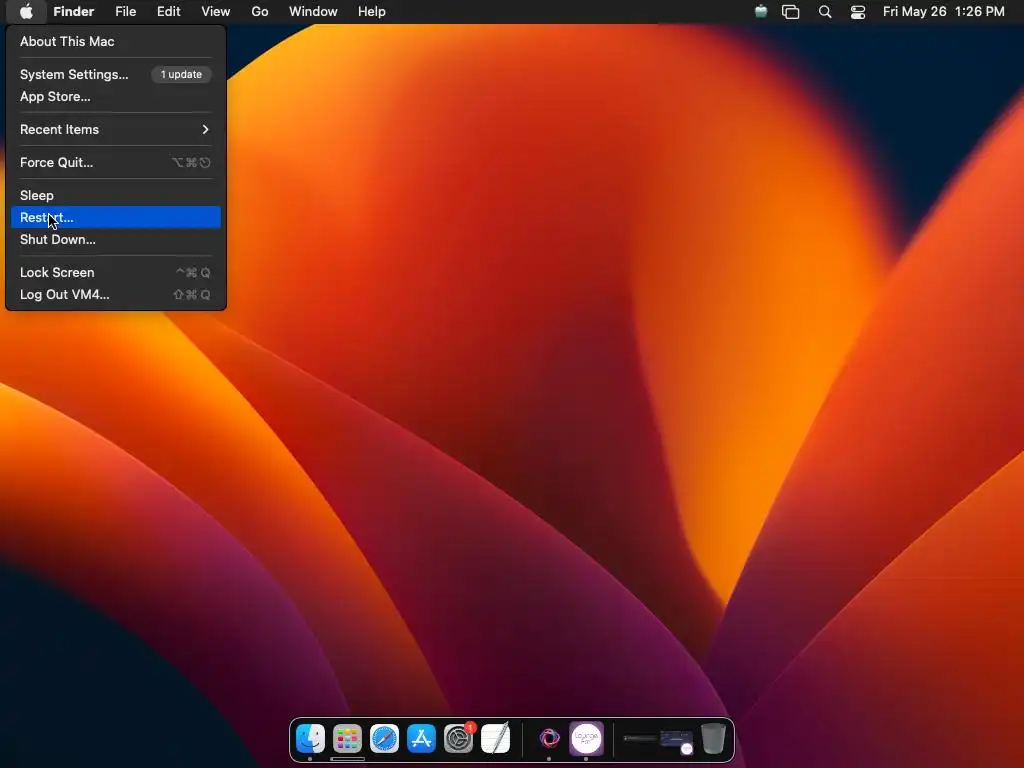
Task: Open Control Center in menu bar
Action: point(857,12)
